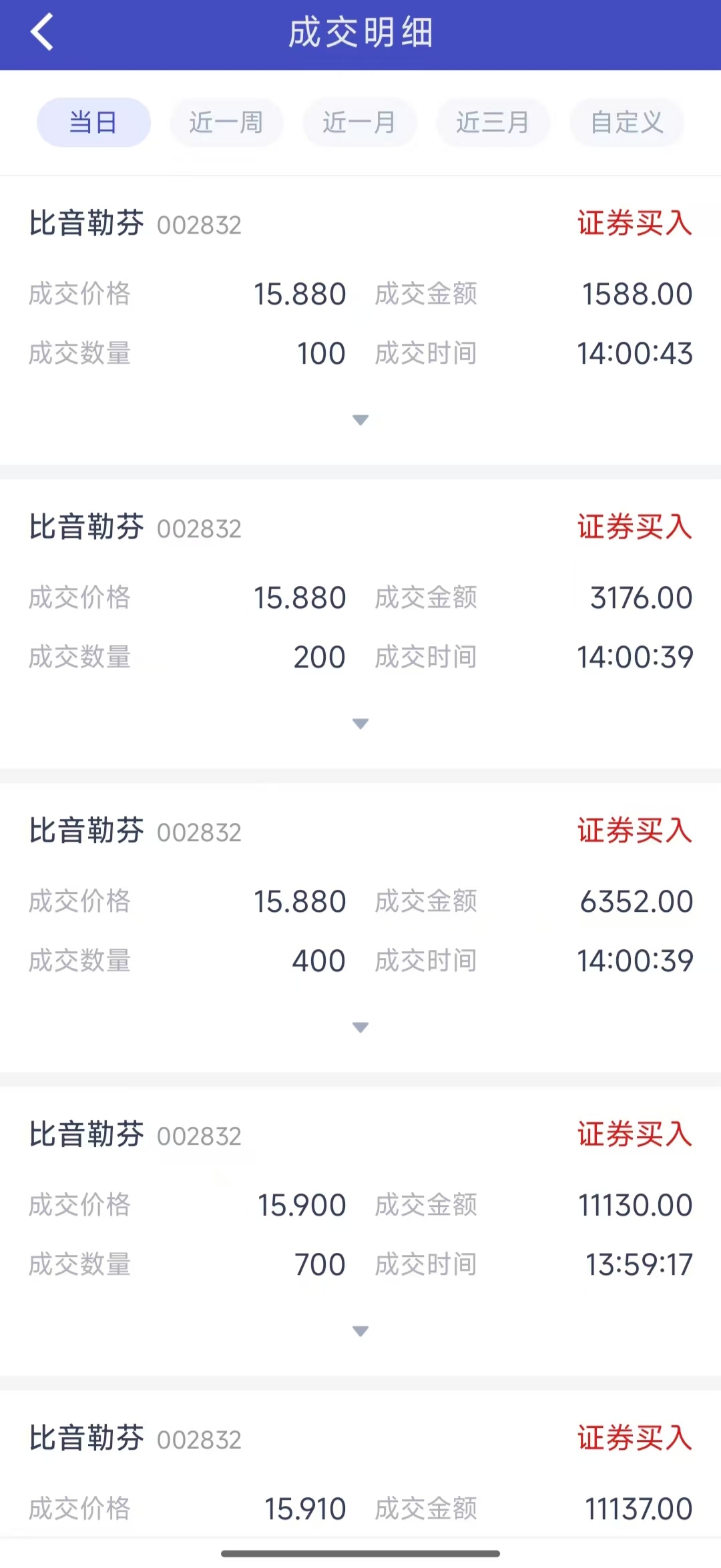Click 证券买入 label on the 6352.00 trade
The height and width of the screenshot is (1568, 721).
634,831
